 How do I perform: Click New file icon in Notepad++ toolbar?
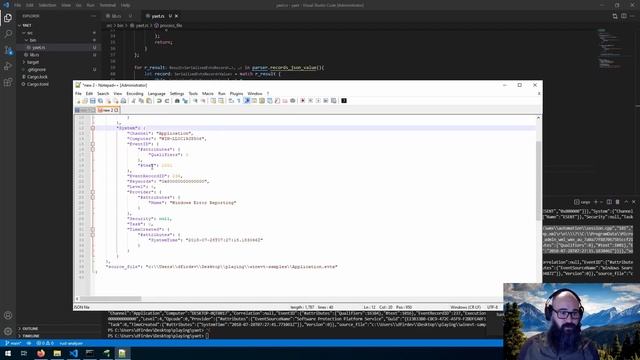pyautogui.click(x=78, y=101)
